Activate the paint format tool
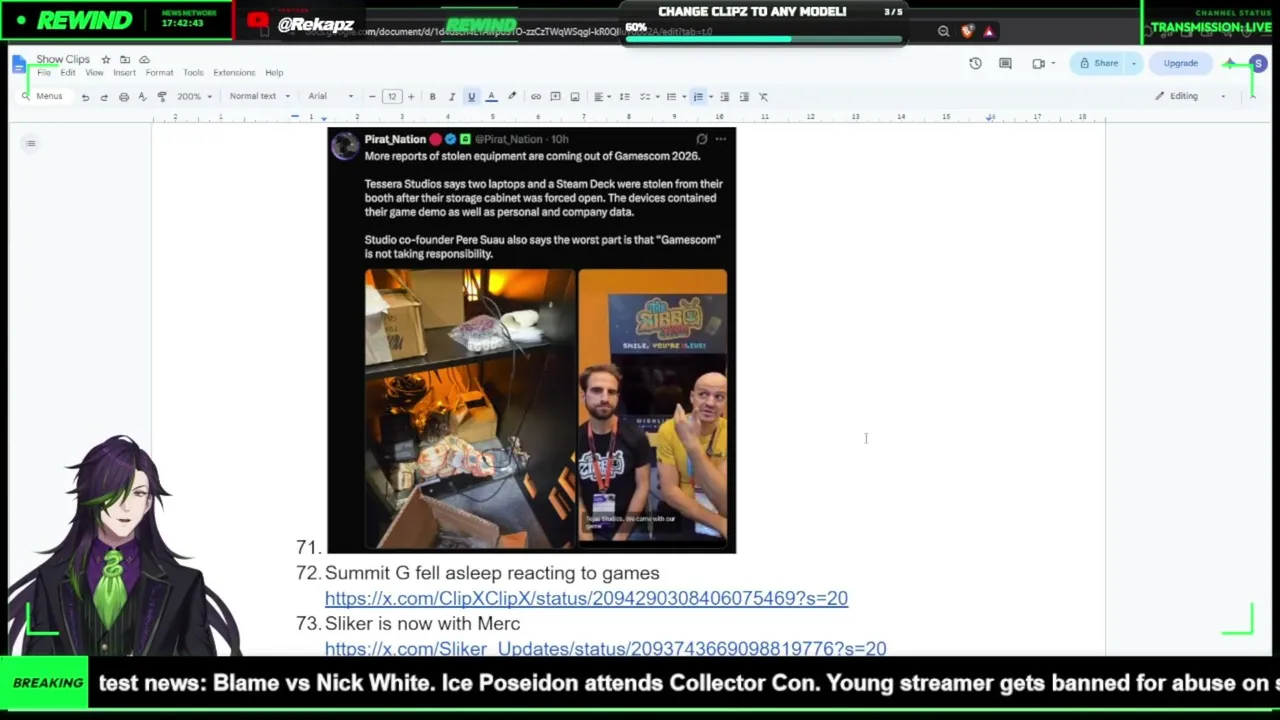Image resolution: width=1280 pixels, height=720 pixels. click(x=162, y=97)
